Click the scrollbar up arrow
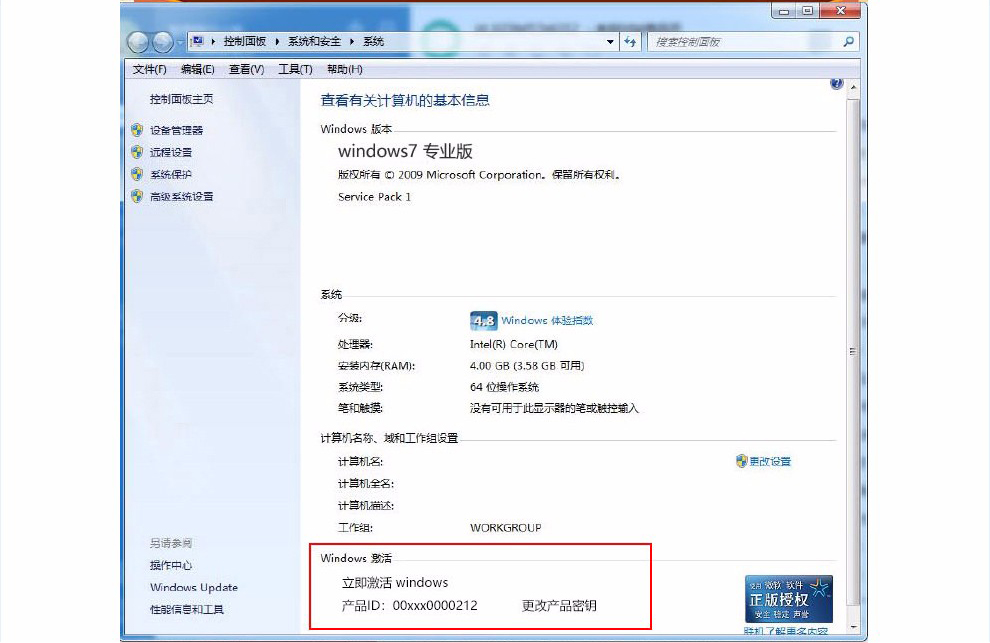 854,87
